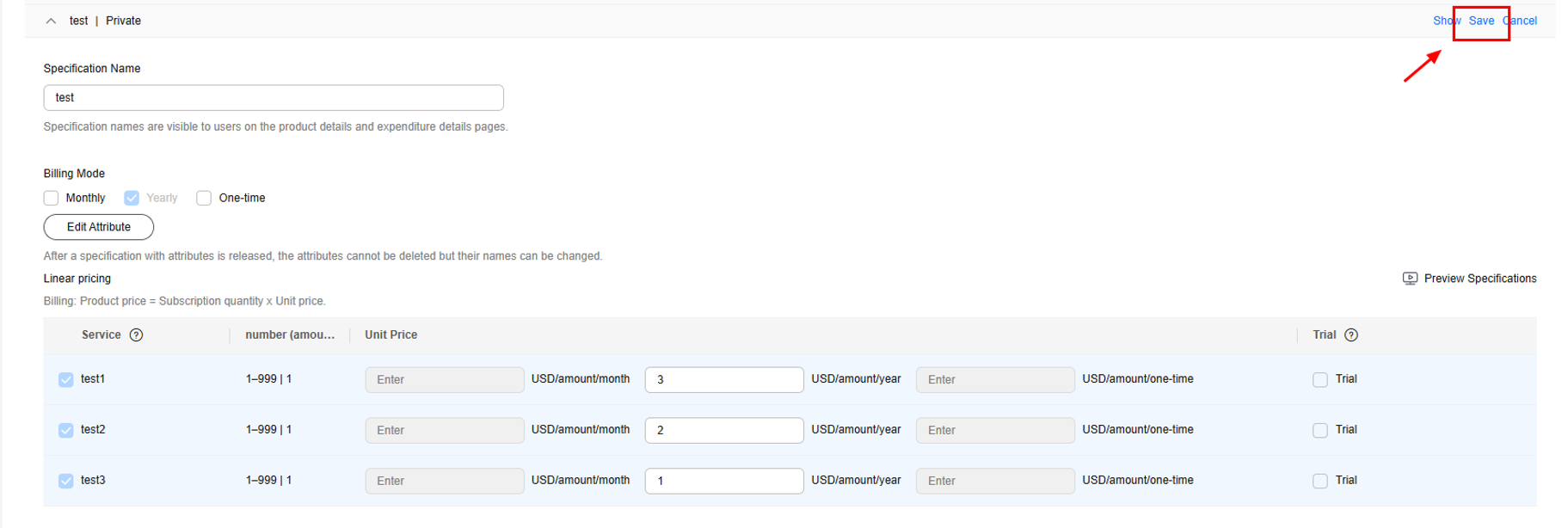This screenshot has height=528, width=1568.
Task: Uncheck the test1 service checkbox
Action: click(66, 380)
